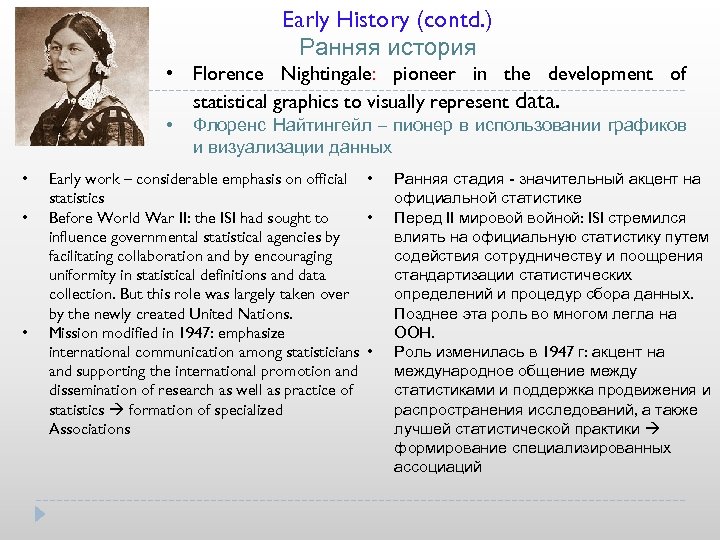
Task: Click 'Перед II мировой войной: ISI стремился'
Action: tap(540, 218)
